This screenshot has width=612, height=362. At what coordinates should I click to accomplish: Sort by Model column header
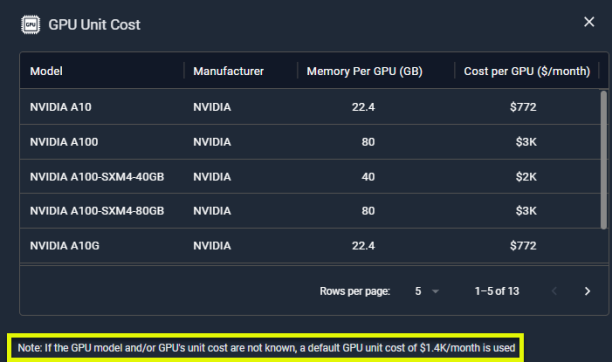click(x=46, y=71)
